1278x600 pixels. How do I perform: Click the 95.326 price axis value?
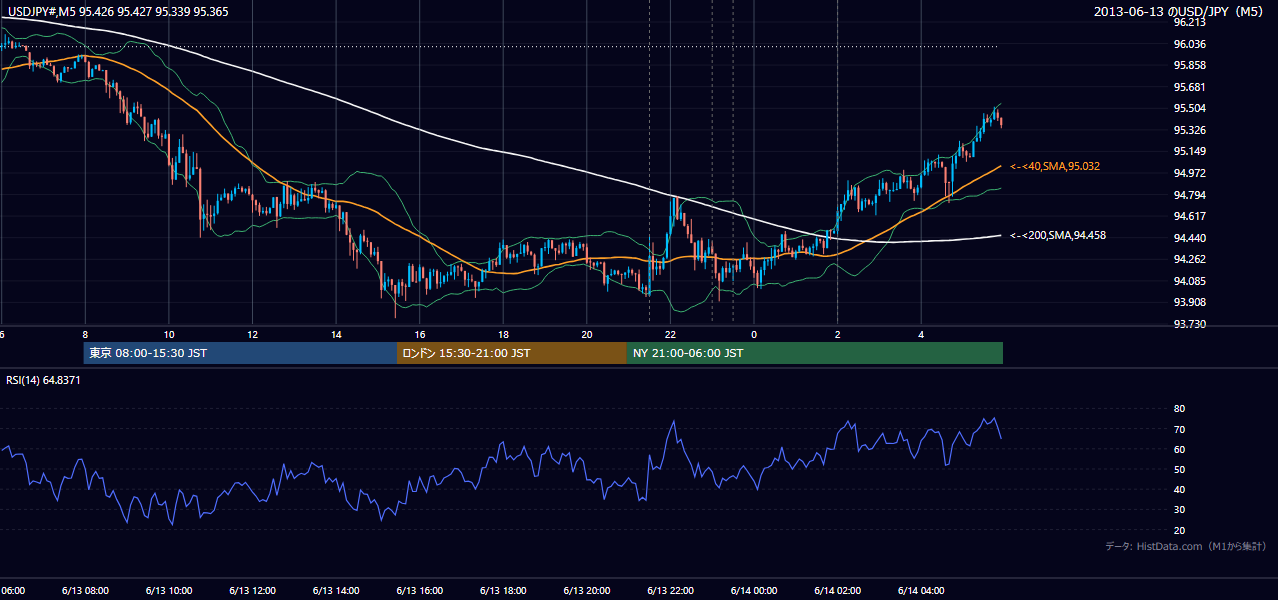pyautogui.click(x=1189, y=130)
